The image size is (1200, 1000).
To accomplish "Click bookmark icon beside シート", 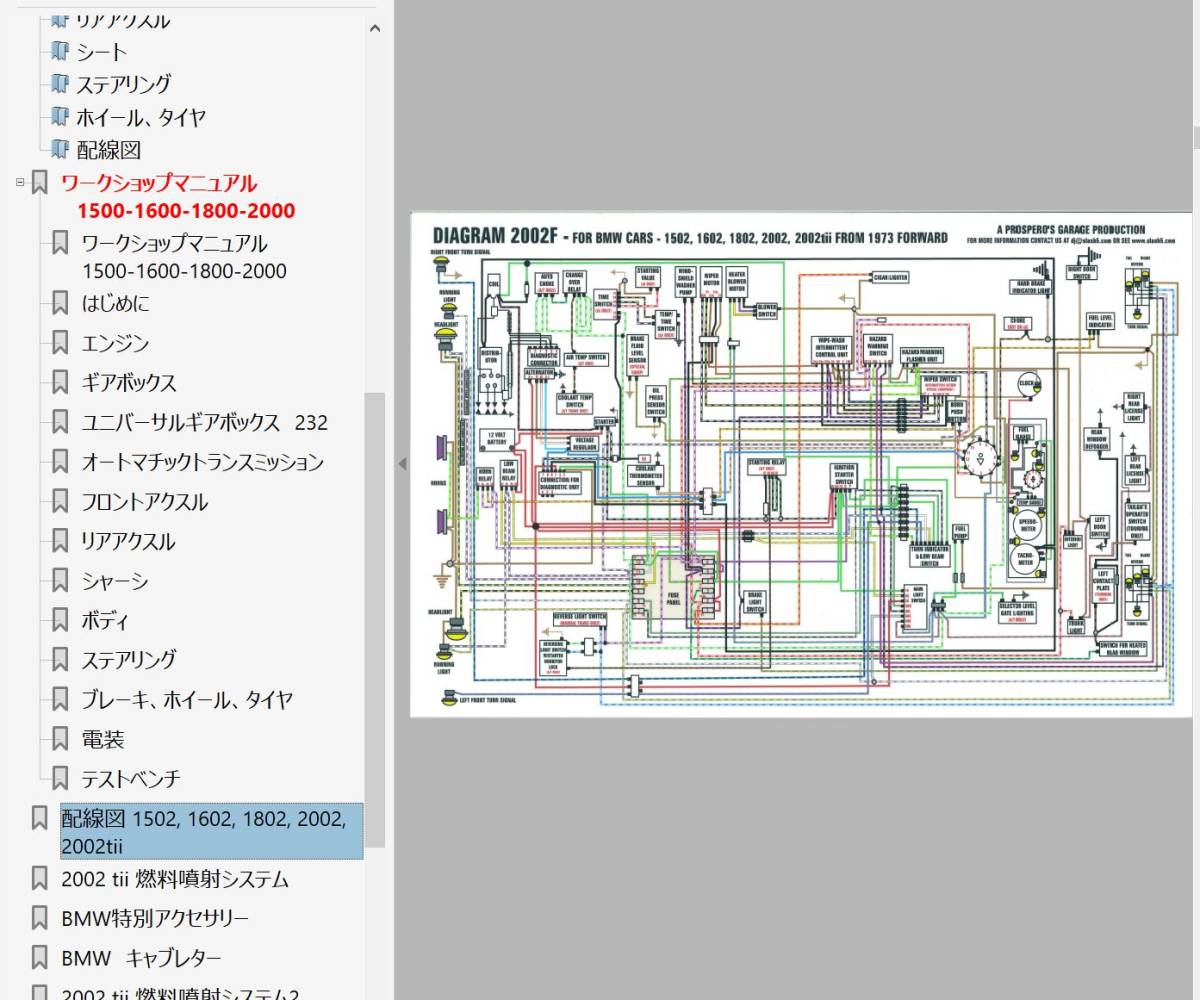I will point(59,51).
